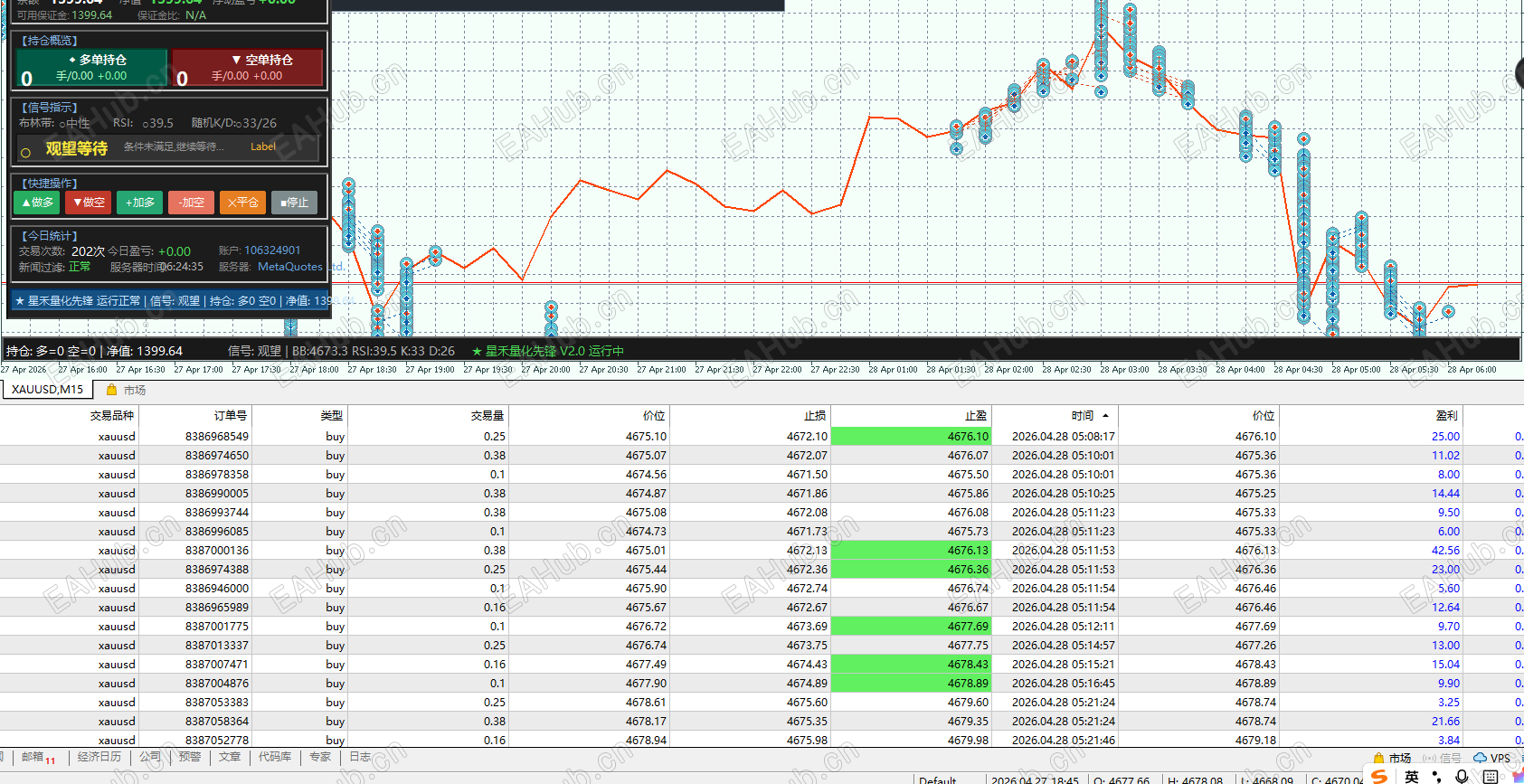The height and width of the screenshot is (784, 1524).
Task: Select order number 8387001775
Action: point(217,627)
